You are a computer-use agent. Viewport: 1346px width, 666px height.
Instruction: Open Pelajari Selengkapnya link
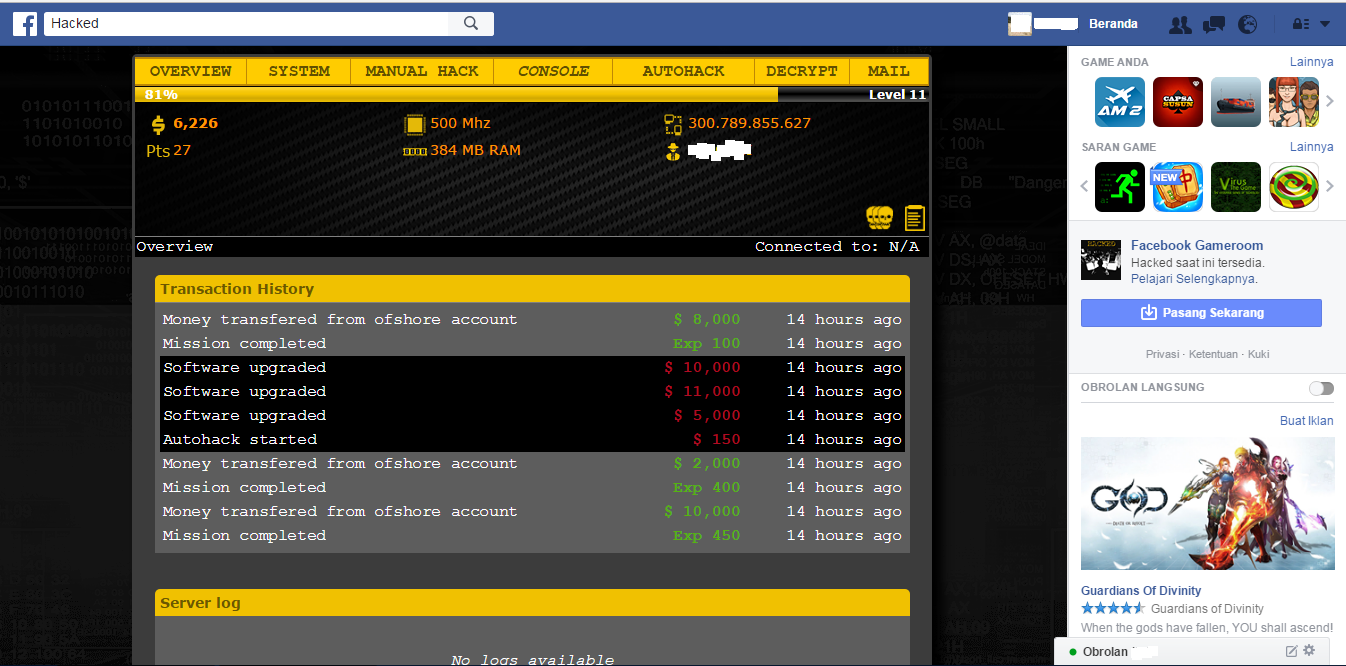tap(1194, 279)
